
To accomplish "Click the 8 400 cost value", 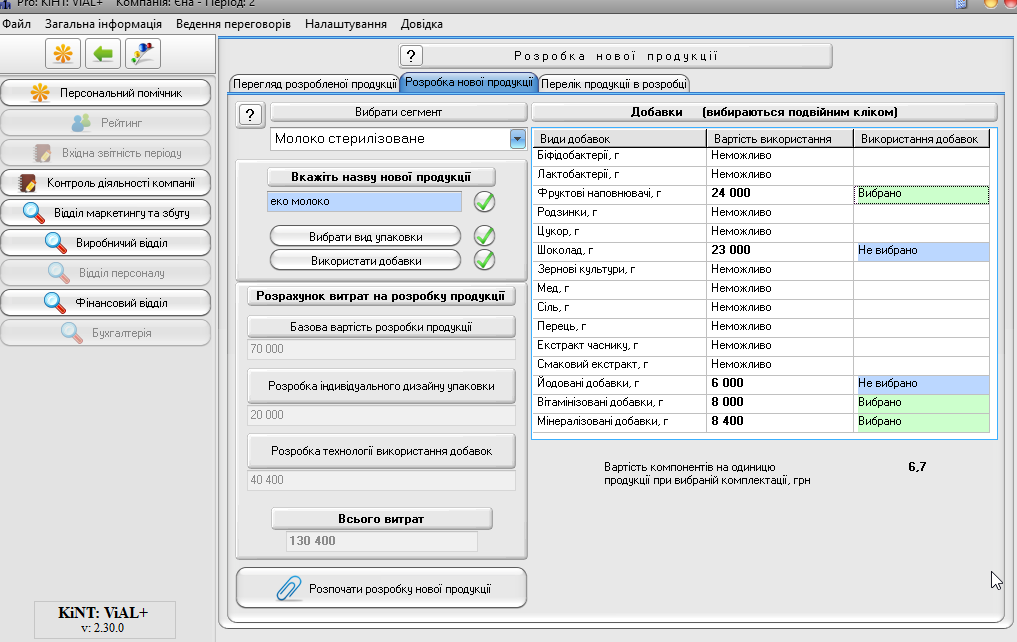I will 727,422.
